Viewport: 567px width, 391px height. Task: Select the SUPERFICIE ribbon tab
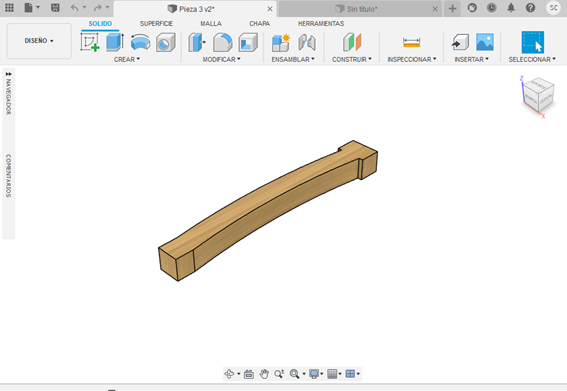point(156,24)
